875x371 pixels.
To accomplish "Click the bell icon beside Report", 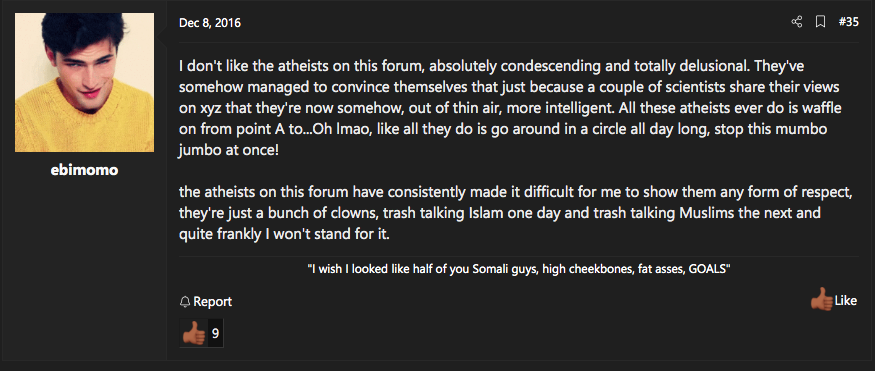I will tap(185, 302).
